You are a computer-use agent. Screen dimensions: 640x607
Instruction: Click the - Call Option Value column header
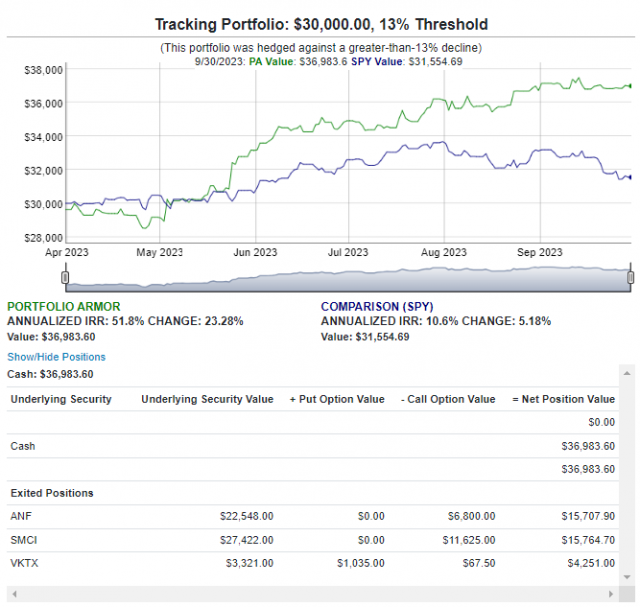(x=447, y=399)
